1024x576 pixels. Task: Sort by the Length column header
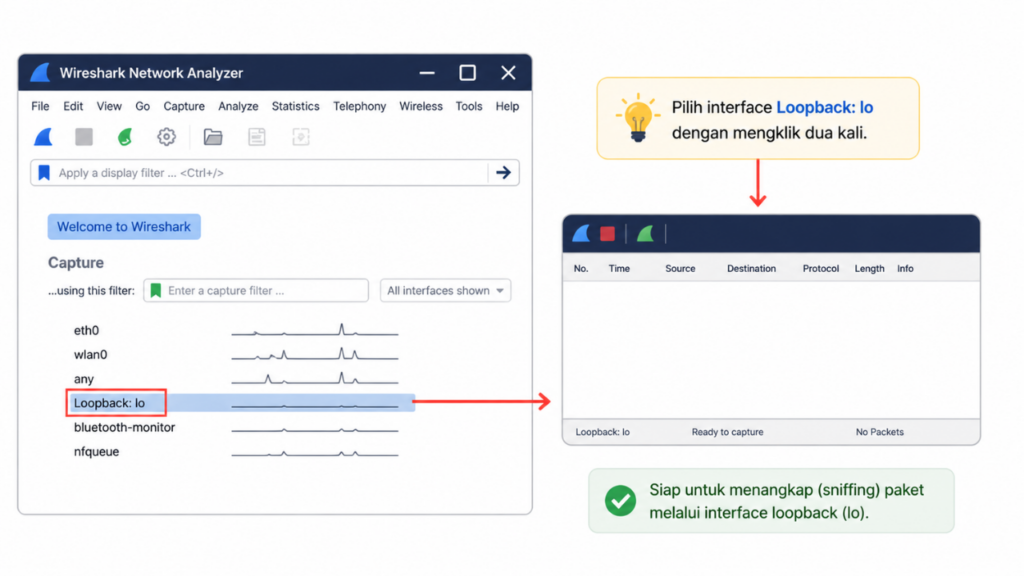869,268
